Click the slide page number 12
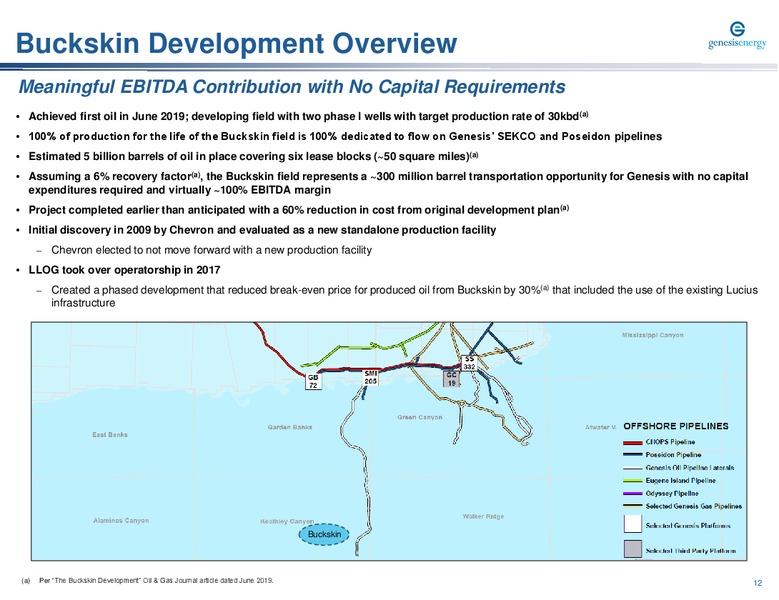 point(758,583)
